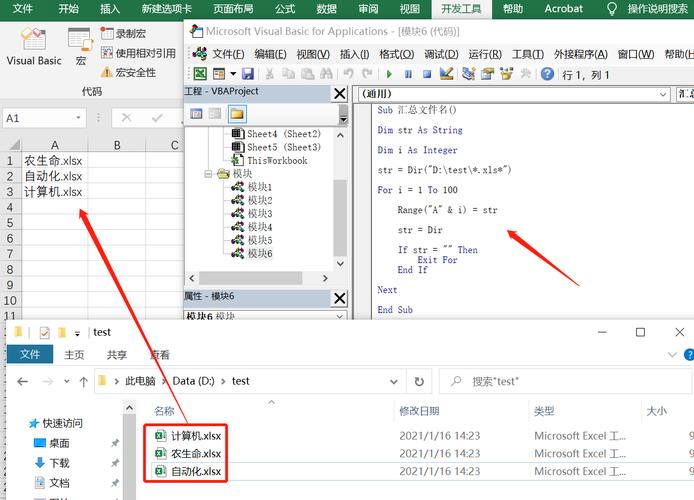
Task: Expand the Explorer ribbon chevron
Action: (672, 354)
